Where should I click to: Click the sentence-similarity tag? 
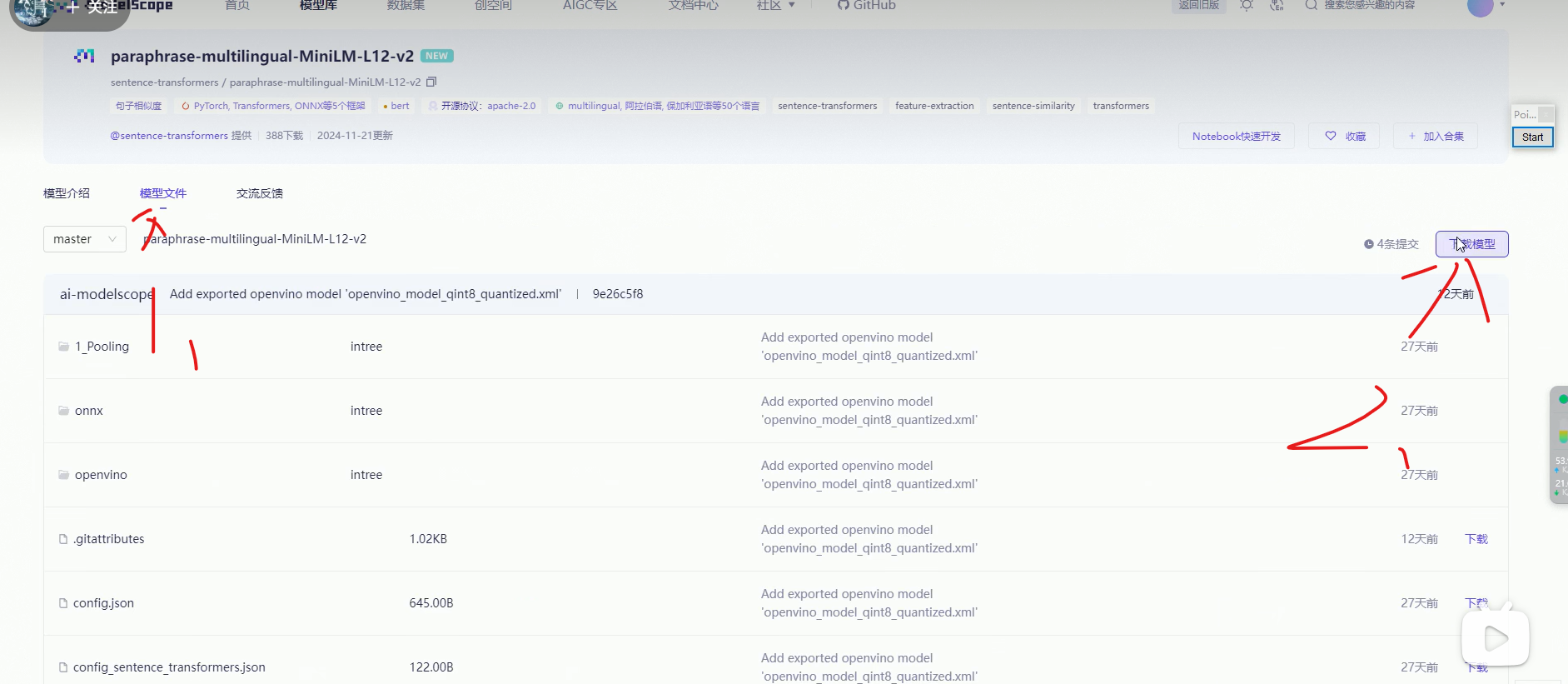[x=1033, y=106]
